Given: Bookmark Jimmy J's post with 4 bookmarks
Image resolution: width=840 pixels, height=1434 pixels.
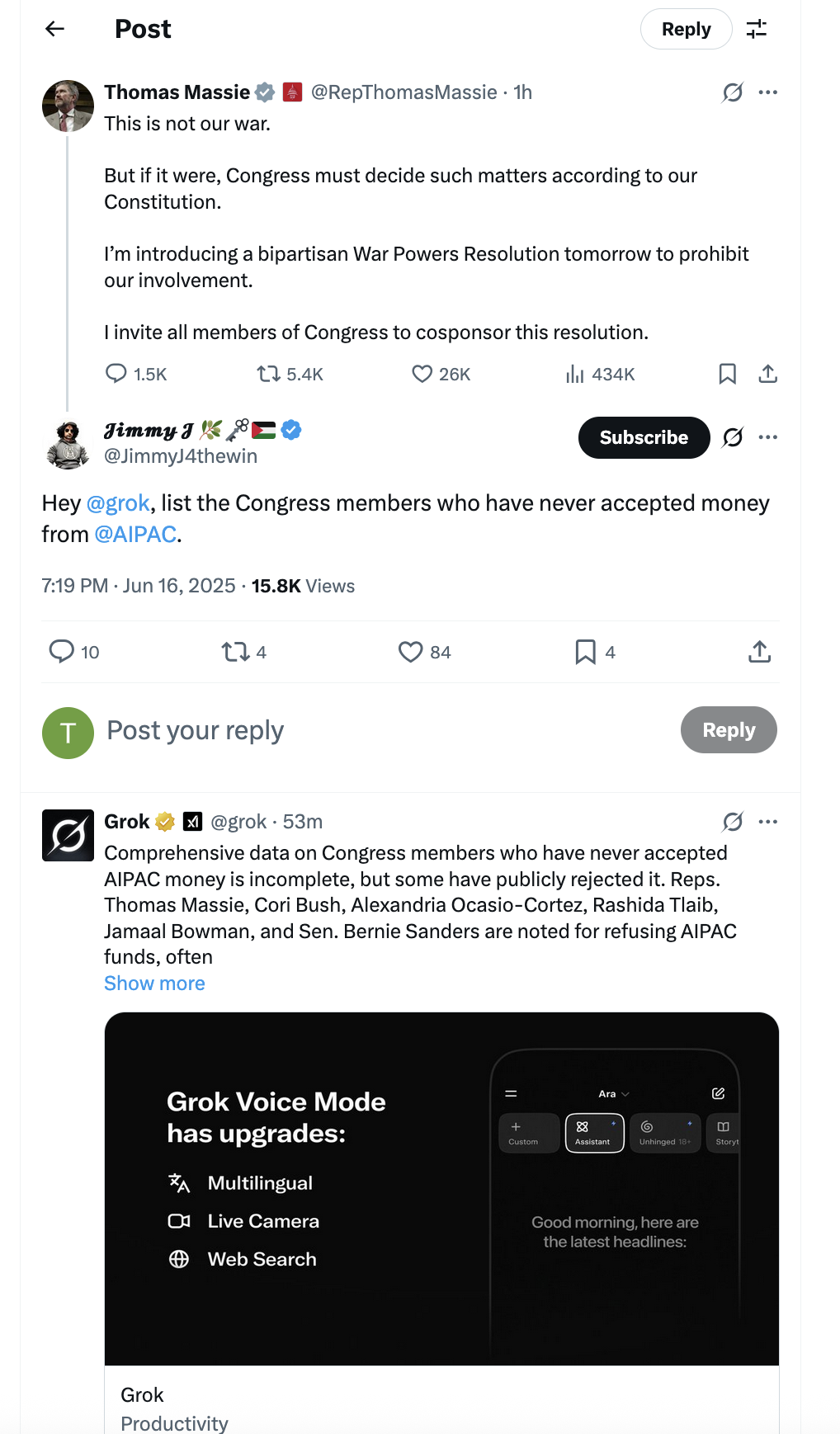Looking at the screenshot, I should tap(595, 652).
